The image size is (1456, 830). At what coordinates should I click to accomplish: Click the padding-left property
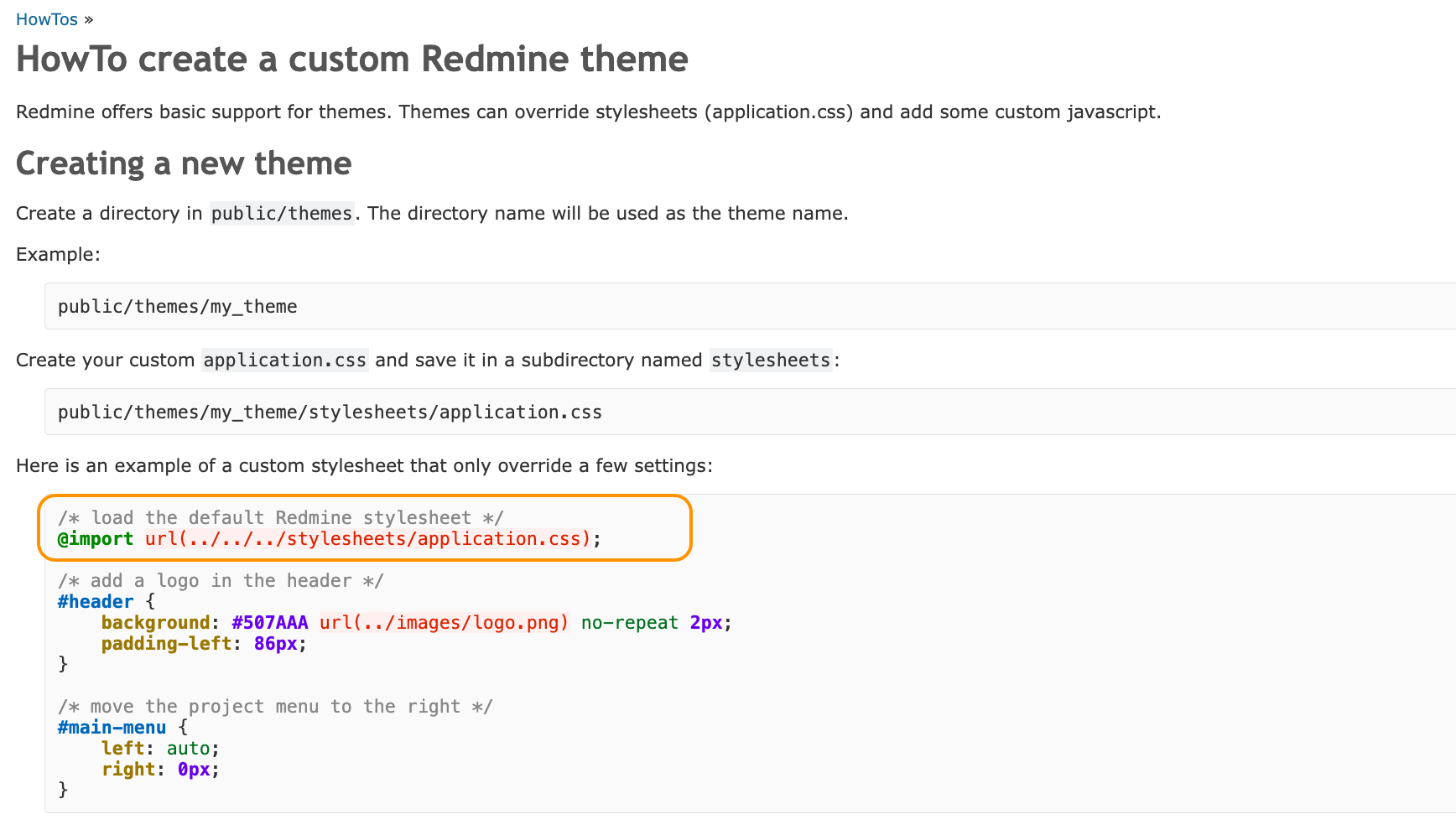click(166, 643)
